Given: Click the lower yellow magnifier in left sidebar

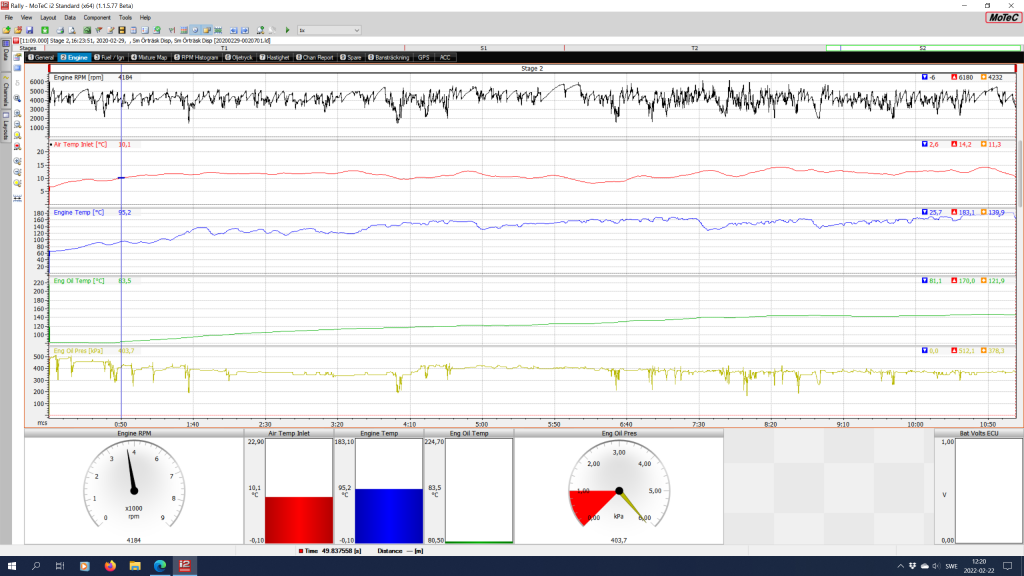Looking at the screenshot, I should [x=17, y=184].
